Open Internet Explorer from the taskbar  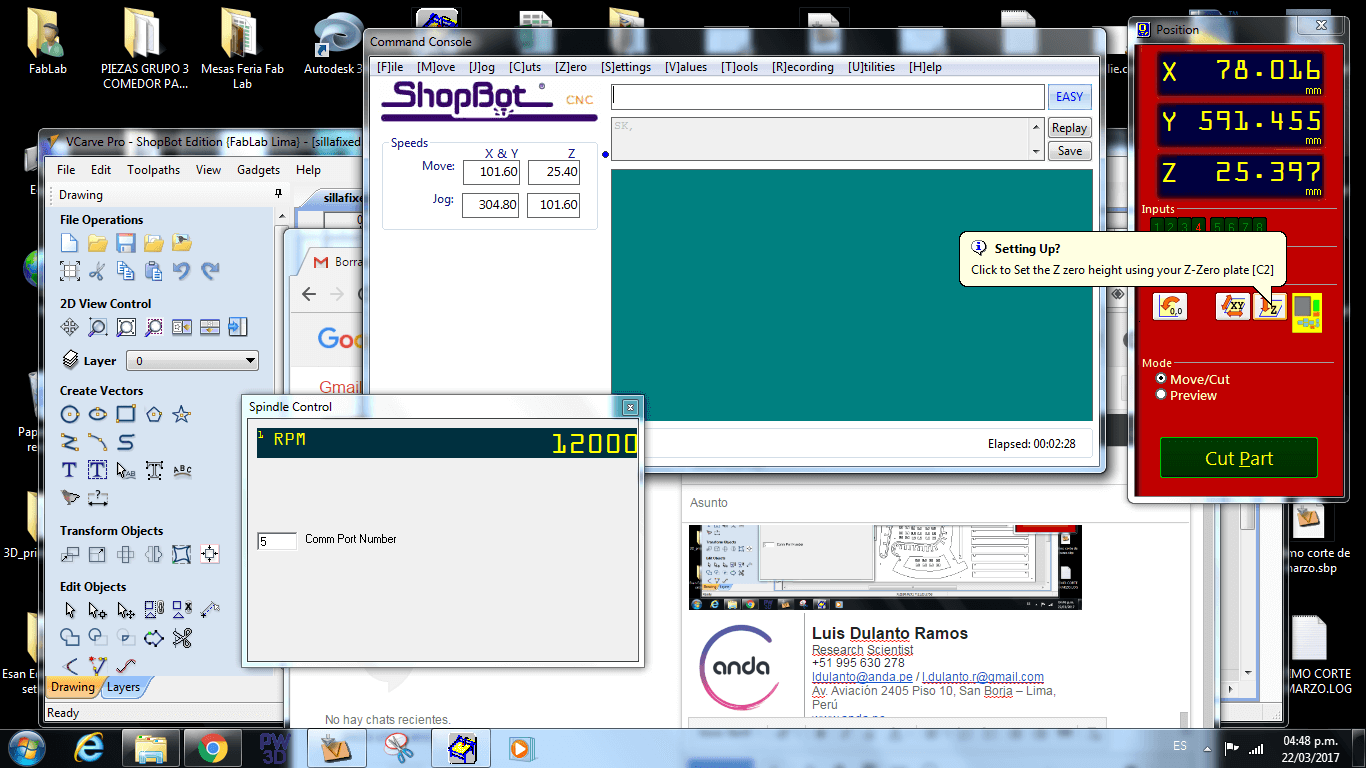point(89,748)
